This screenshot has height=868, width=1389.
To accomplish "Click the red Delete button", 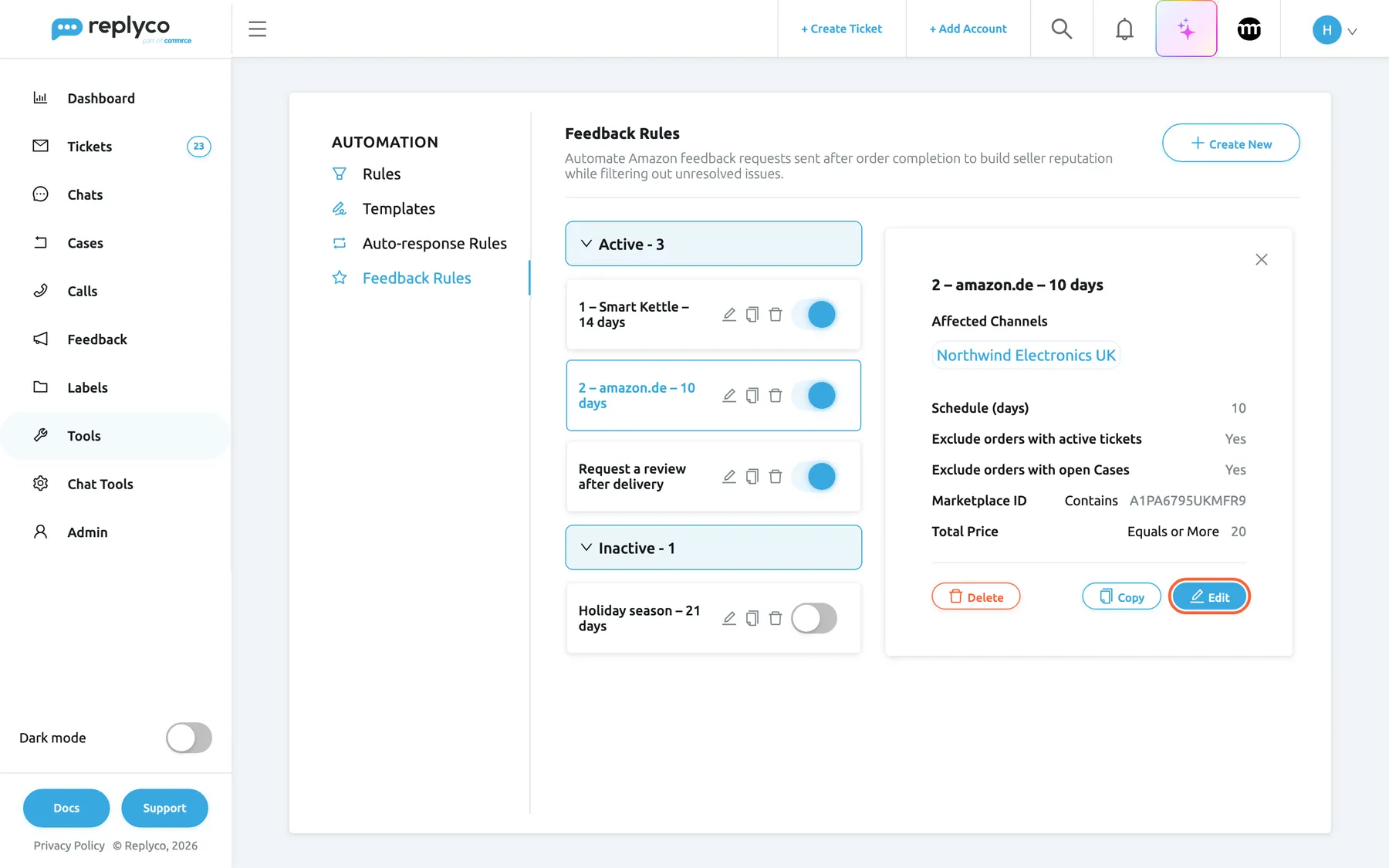I will coord(975,596).
